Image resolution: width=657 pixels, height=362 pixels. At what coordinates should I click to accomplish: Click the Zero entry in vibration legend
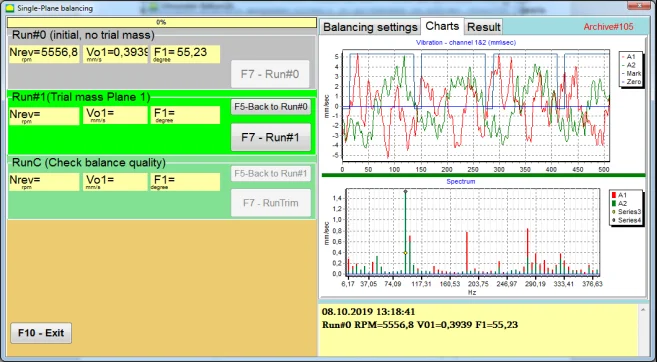click(631, 82)
